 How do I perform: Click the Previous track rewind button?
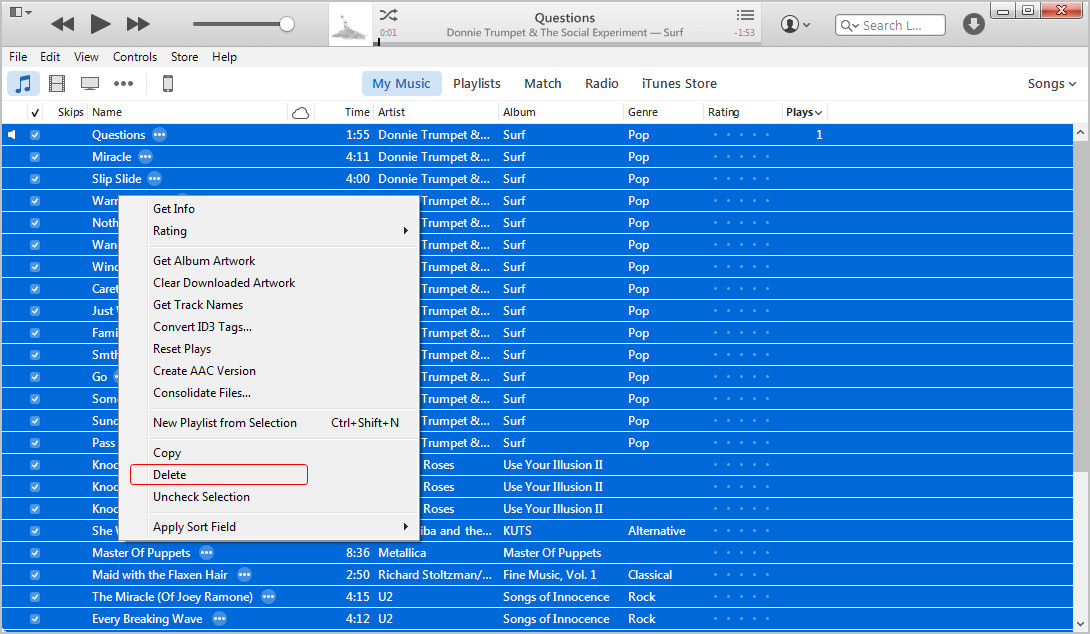[x=63, y=24]
